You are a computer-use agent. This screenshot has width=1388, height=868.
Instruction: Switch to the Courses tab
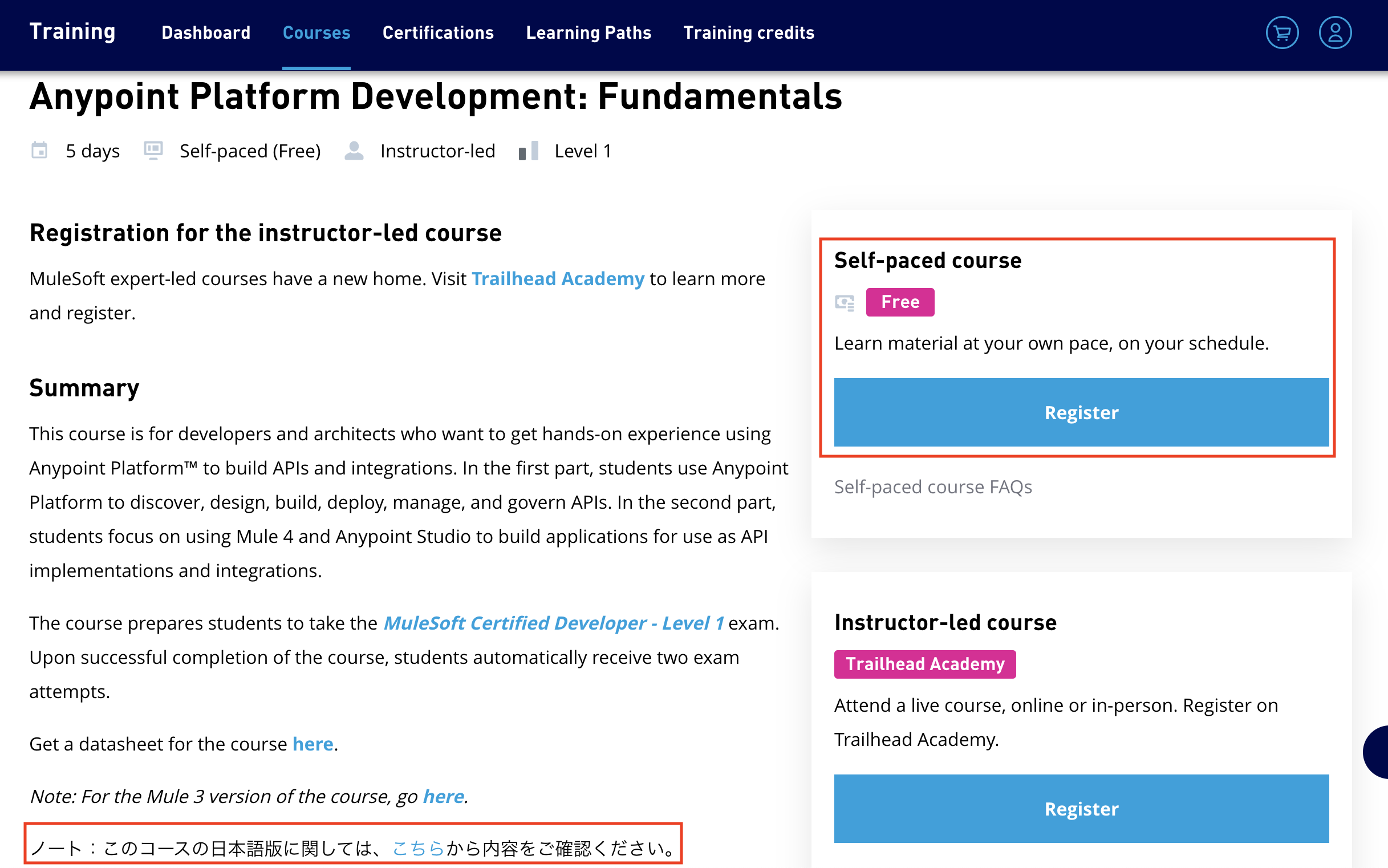(x=316, y=33)
